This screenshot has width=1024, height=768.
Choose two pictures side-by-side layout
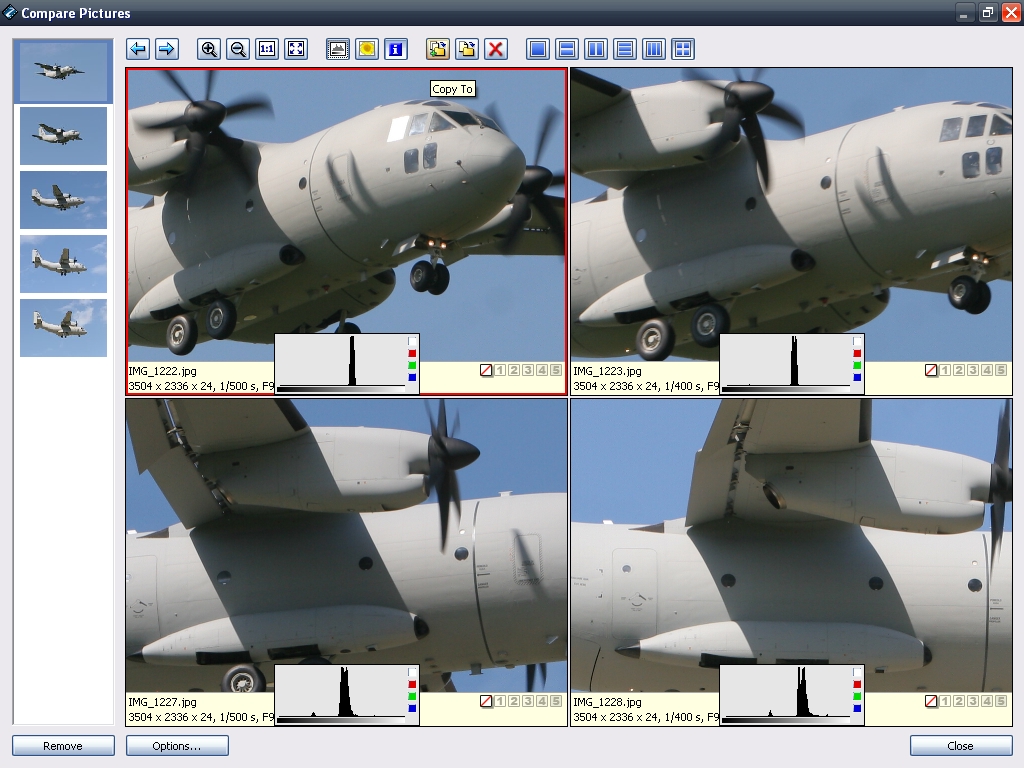596,49
